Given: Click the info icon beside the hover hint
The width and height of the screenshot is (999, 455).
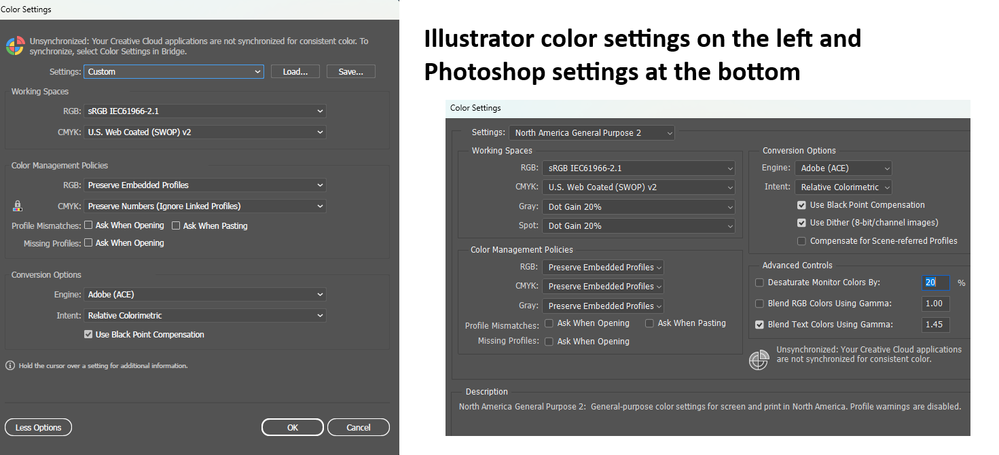Looking at the screenshot, I should 10,366.
